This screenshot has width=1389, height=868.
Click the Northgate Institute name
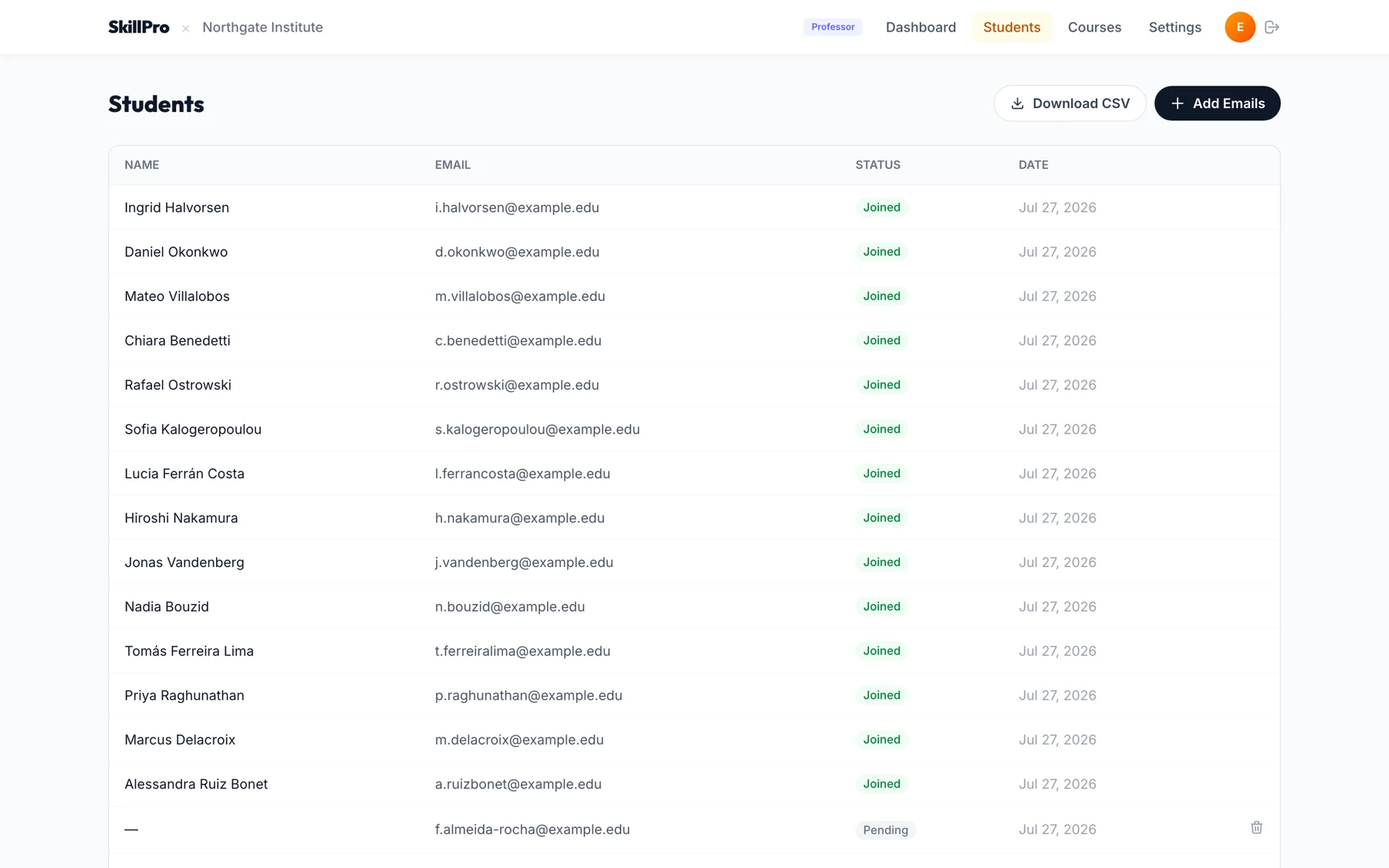[262, 27]
